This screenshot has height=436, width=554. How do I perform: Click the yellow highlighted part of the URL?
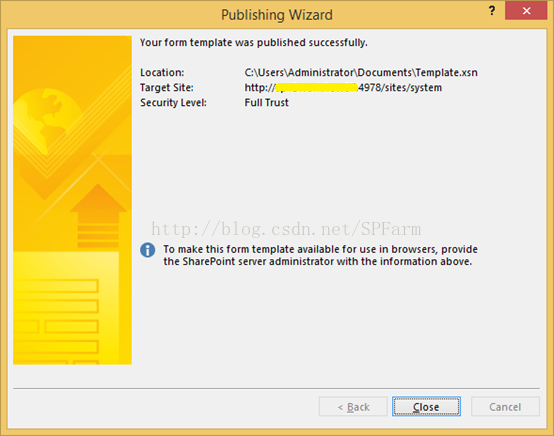316,87
